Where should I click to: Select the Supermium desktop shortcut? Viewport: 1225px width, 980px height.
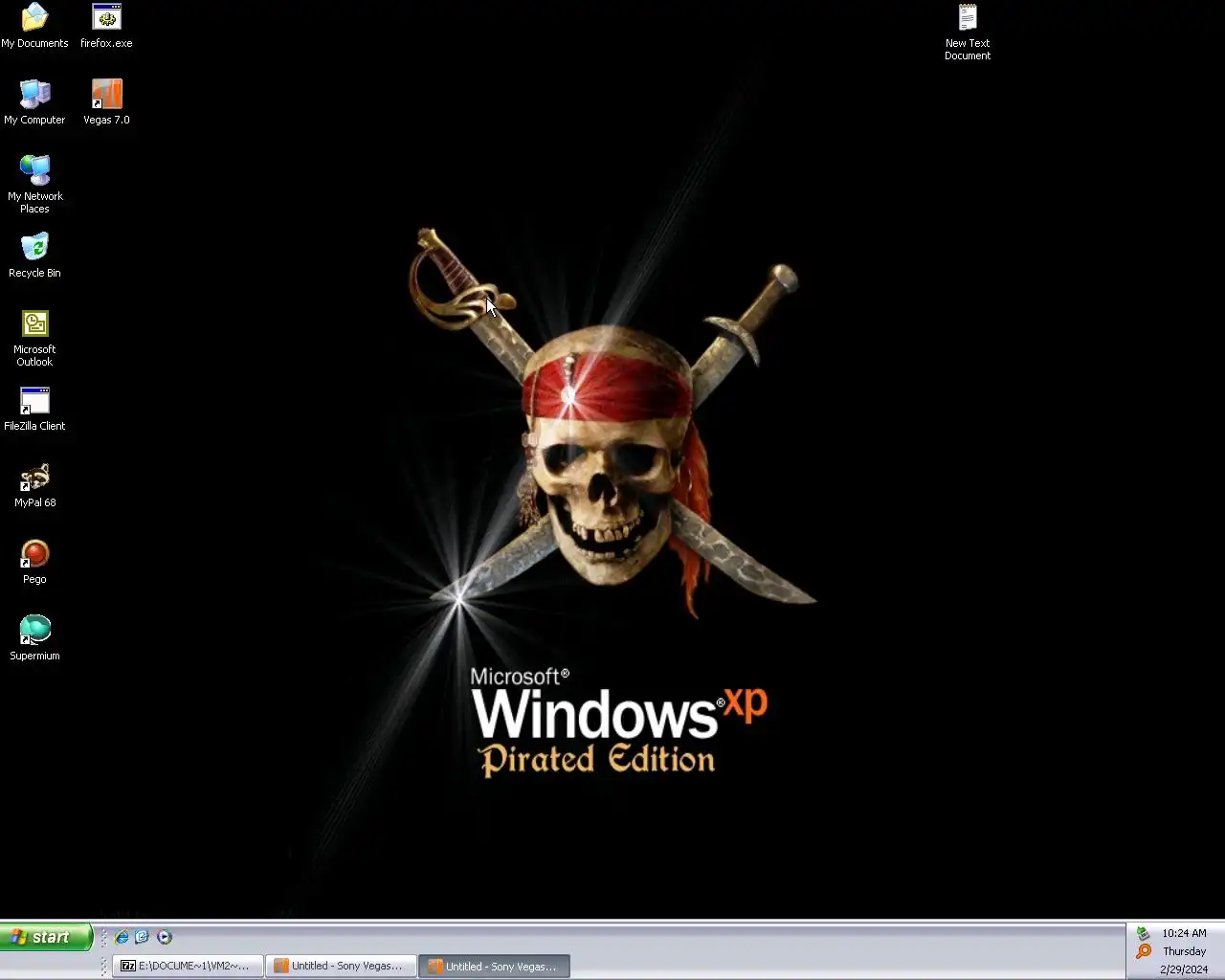click(34, 637)
